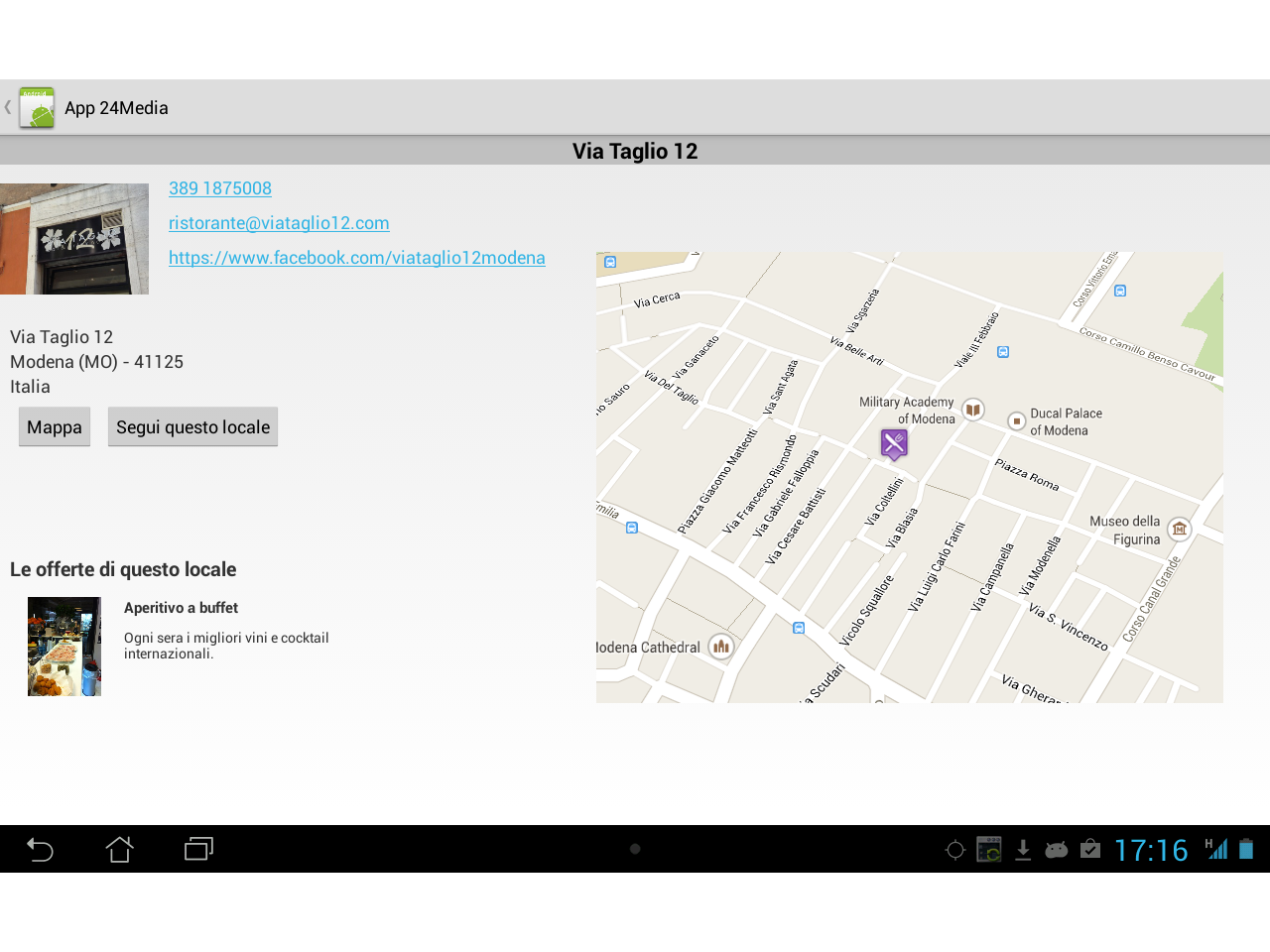Tap the Via Luigi Carlo Farini map label

[x=937, y=565]
